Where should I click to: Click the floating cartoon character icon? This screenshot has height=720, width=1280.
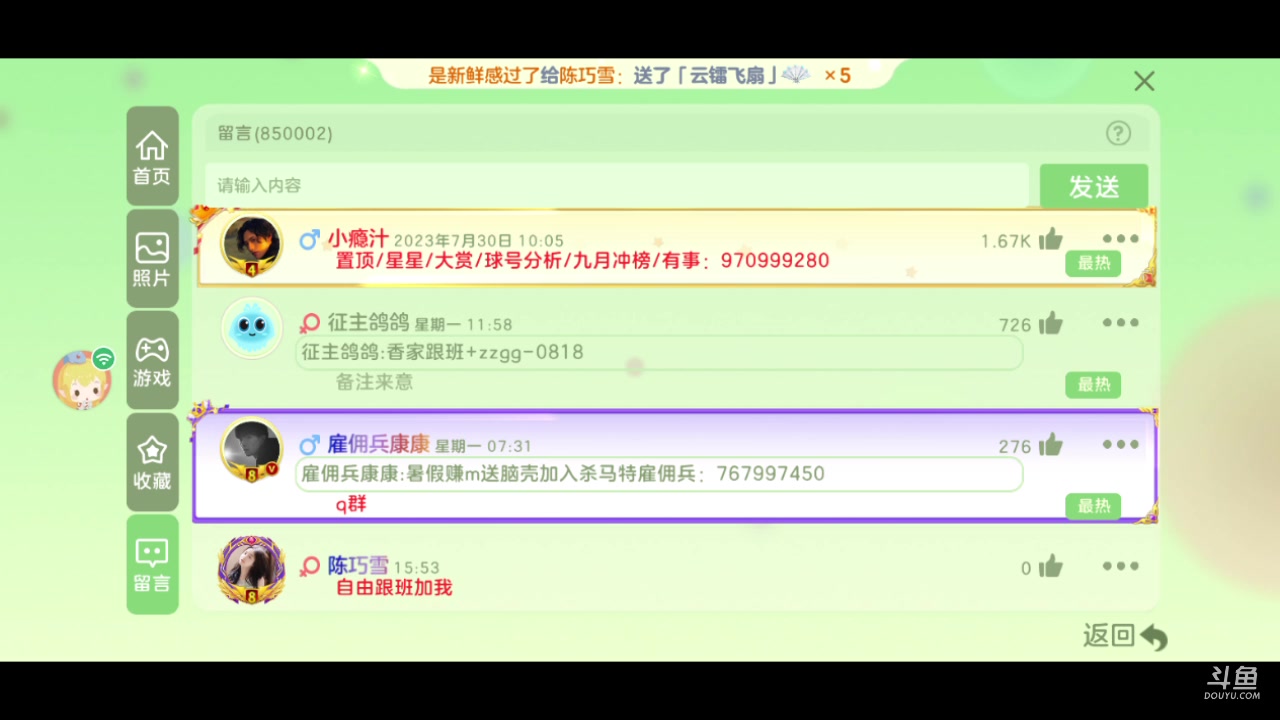click(x=84, y=380)
